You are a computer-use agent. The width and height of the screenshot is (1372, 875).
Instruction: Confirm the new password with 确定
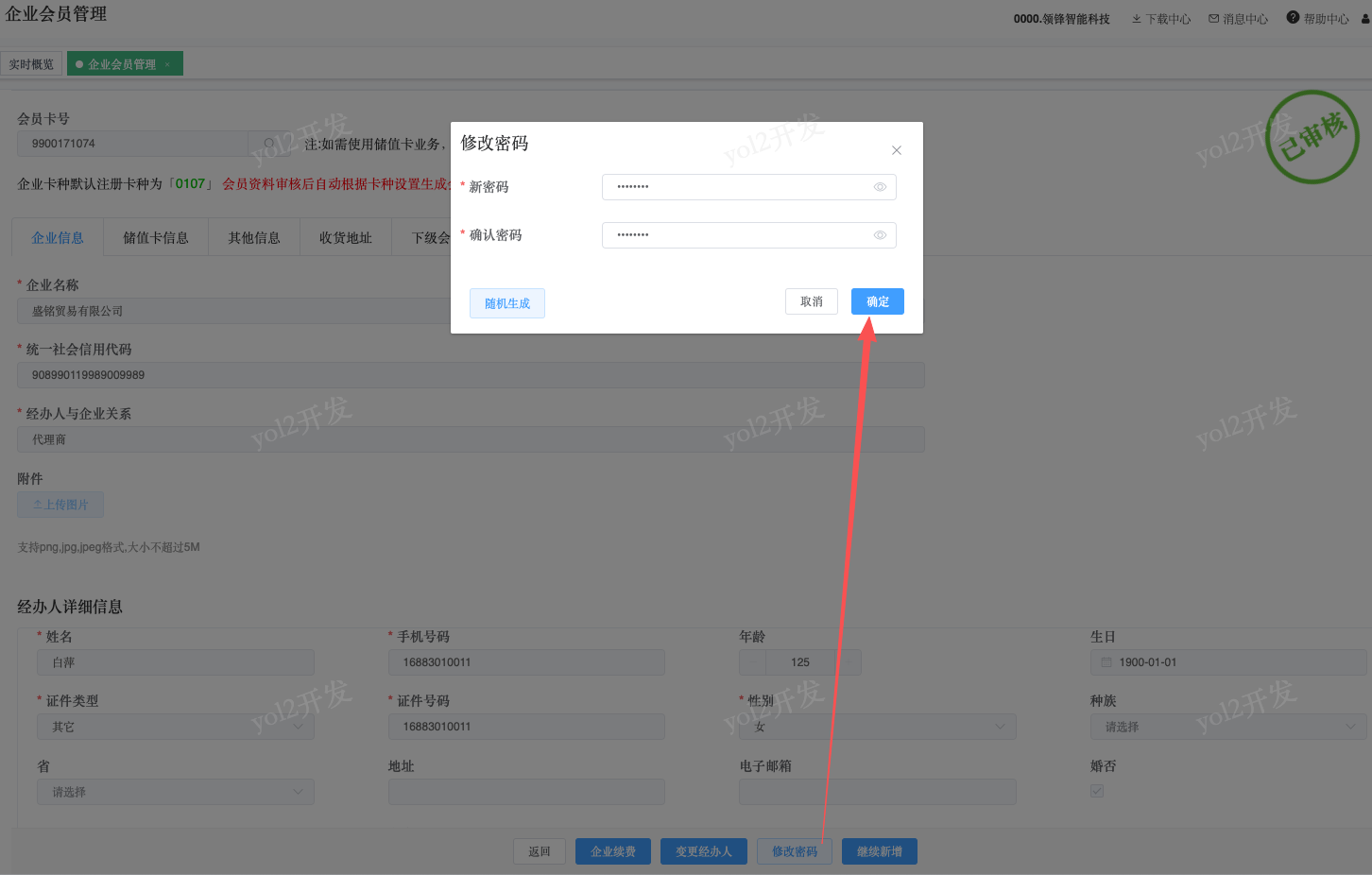[x=878, y=301]
